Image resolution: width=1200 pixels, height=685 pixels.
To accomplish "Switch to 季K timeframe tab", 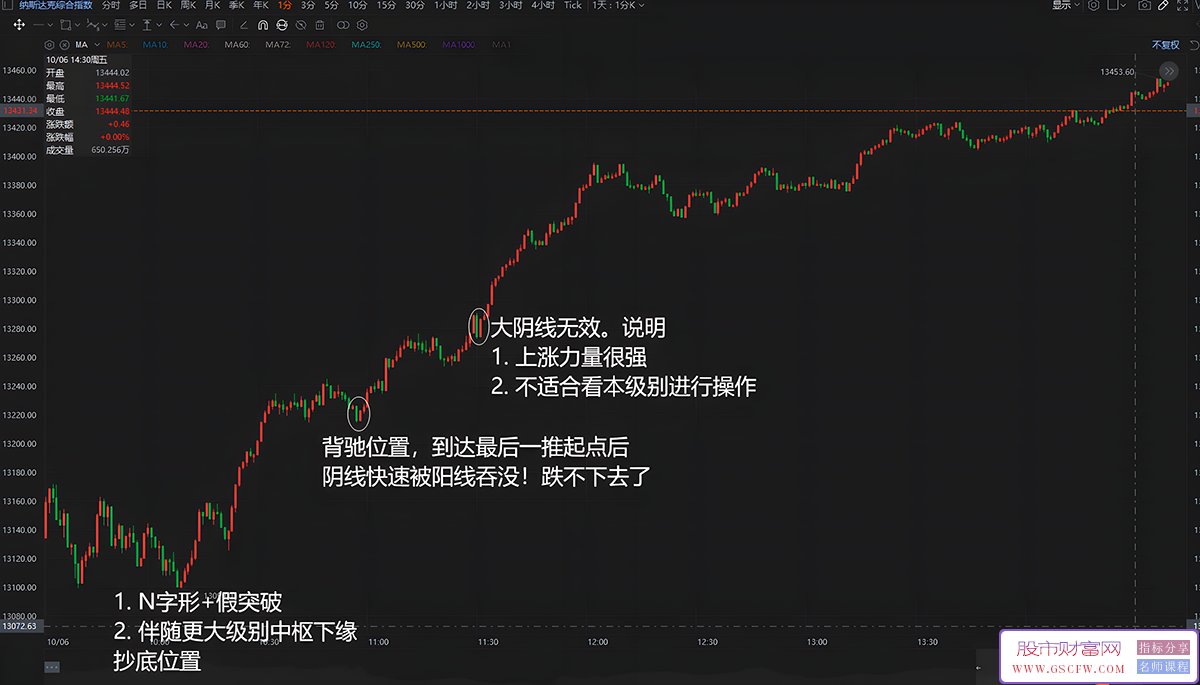I will coord(237,5).
